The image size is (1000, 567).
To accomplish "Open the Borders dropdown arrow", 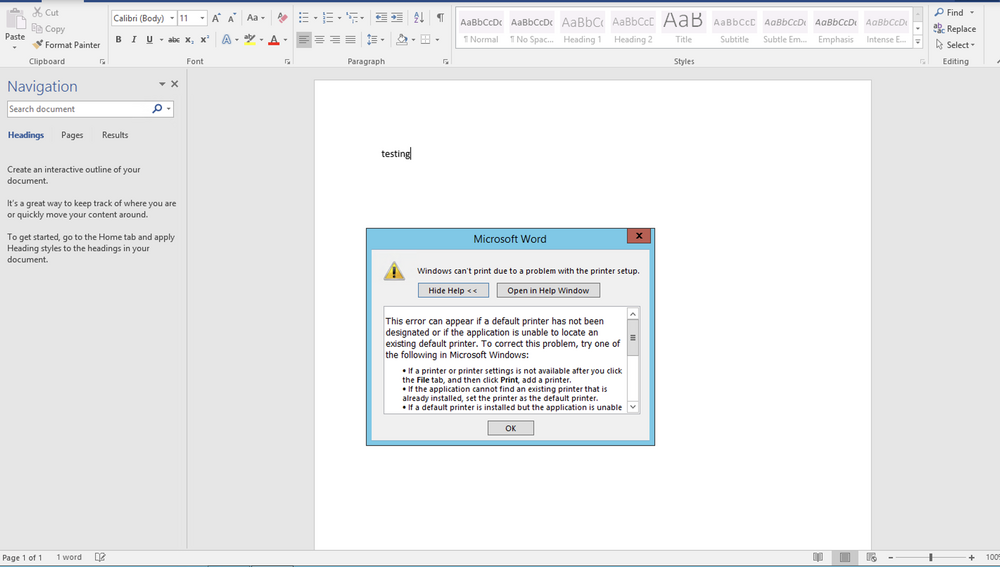I will (x=438, y=40).
